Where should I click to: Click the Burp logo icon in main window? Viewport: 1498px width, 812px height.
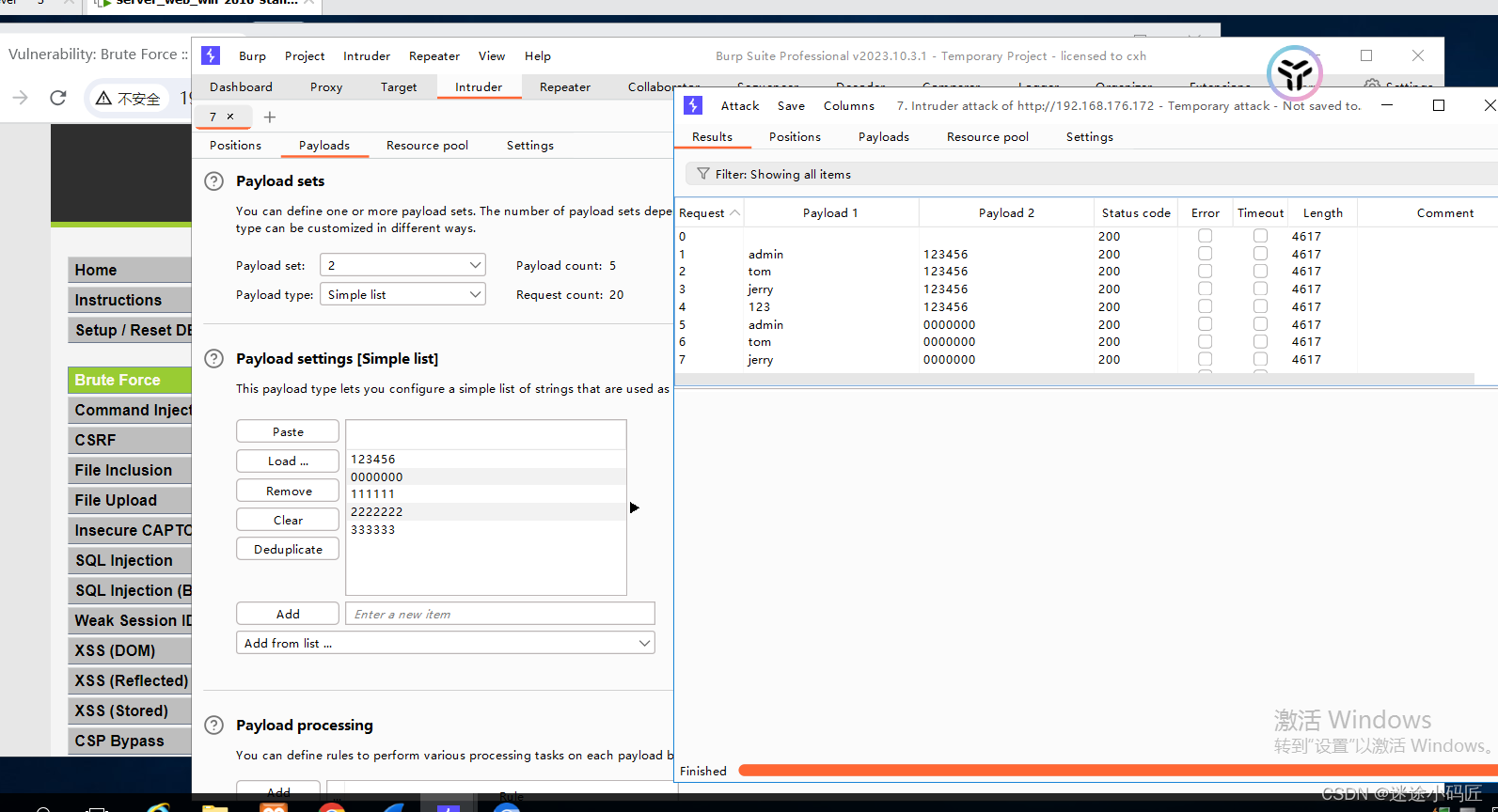(x=211, y=55)
